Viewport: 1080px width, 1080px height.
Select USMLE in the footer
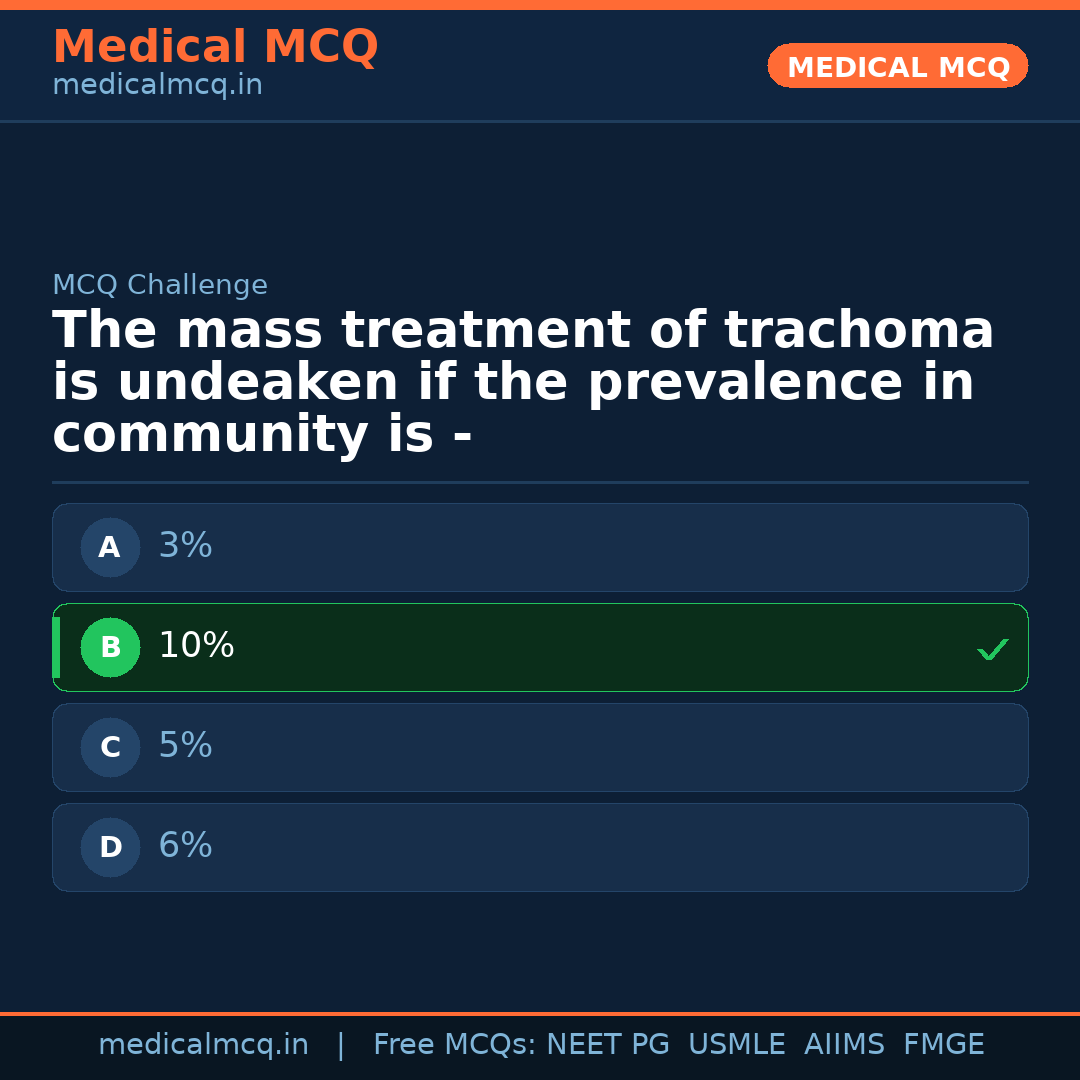coord(736,1045)
